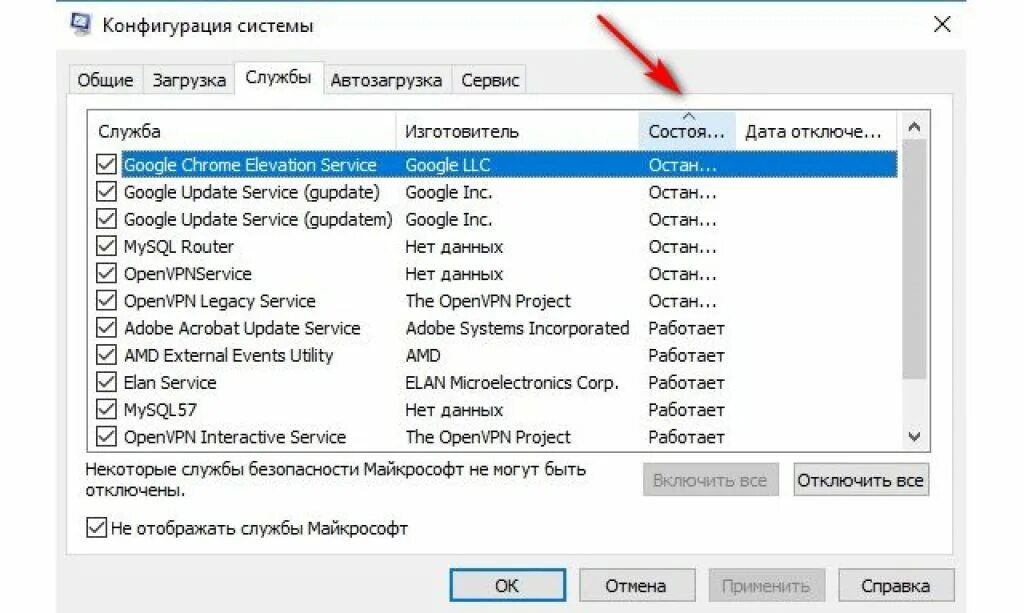Uncheck OpenVPN Legacy Service checkbox

[106, 300]
